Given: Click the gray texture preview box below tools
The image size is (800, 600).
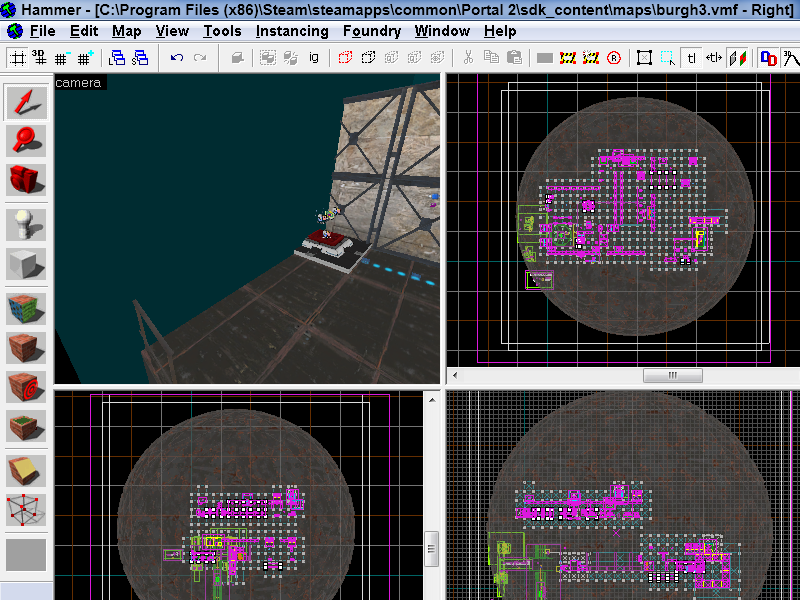Looking at the screenshot, I should [26, 555].
